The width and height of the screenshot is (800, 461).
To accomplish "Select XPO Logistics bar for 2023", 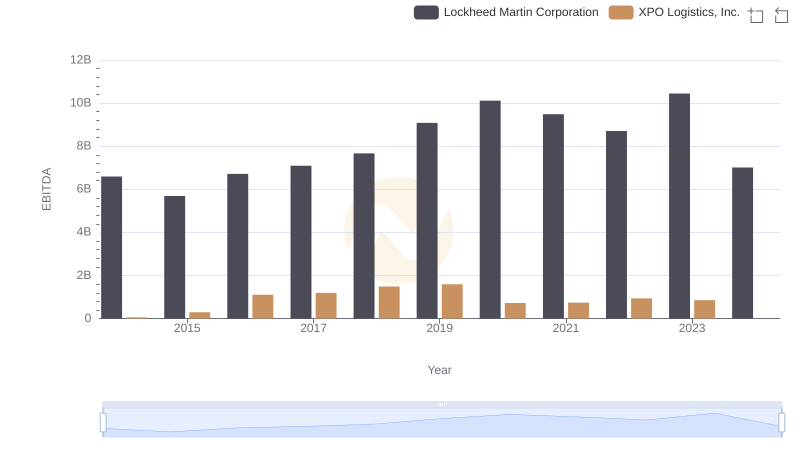I will coord(705,310).
